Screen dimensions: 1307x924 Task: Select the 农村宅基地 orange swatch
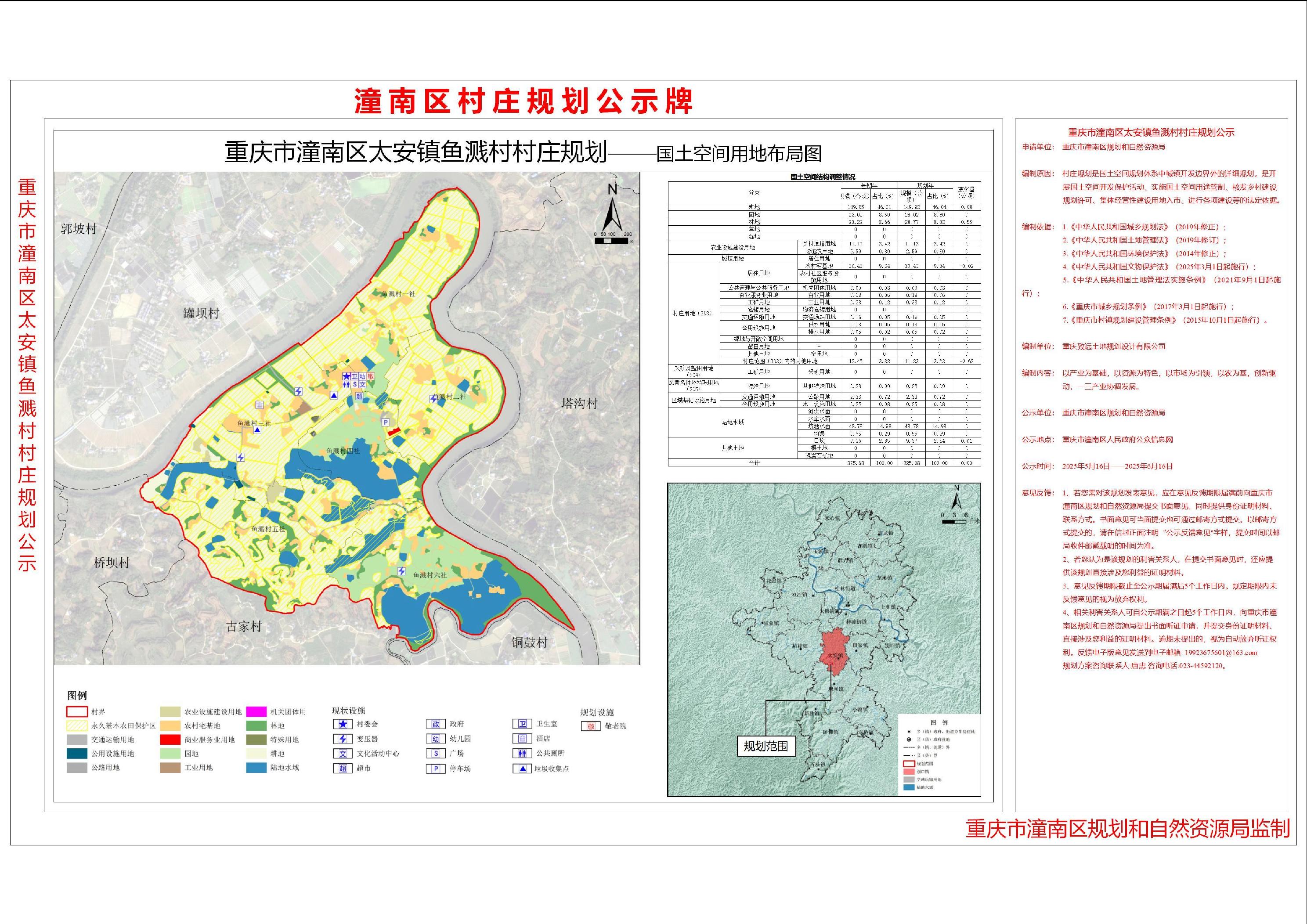pos(170,726)
